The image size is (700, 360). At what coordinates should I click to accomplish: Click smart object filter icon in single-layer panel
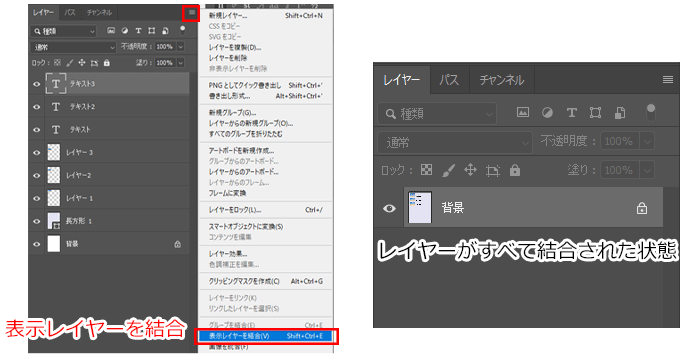click(x=620, y=113)
